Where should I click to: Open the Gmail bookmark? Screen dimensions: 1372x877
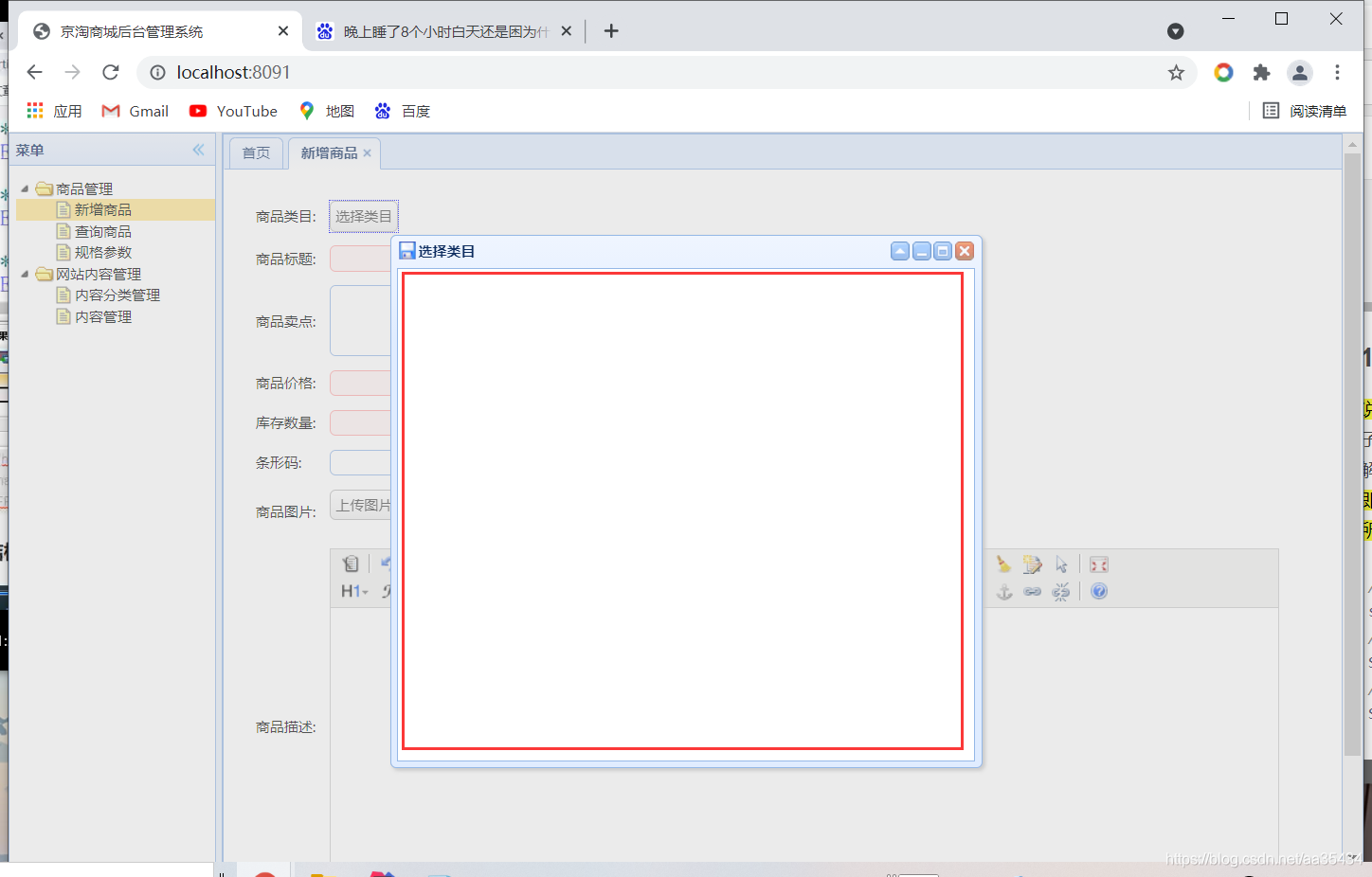click(135, 111)
